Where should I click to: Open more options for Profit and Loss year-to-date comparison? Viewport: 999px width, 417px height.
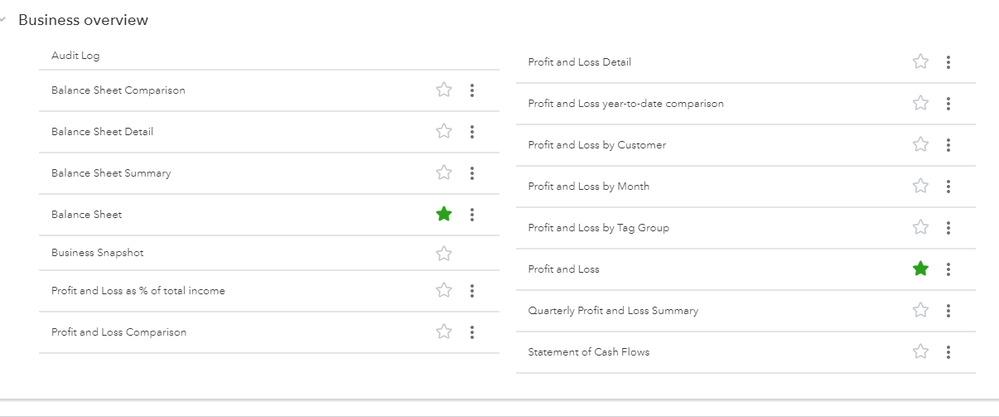[948, 103]
